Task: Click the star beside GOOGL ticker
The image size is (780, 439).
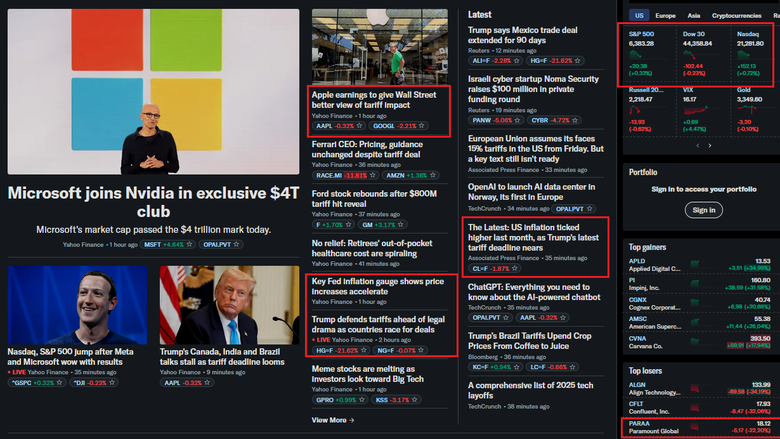Action: (x=421, y=126)
